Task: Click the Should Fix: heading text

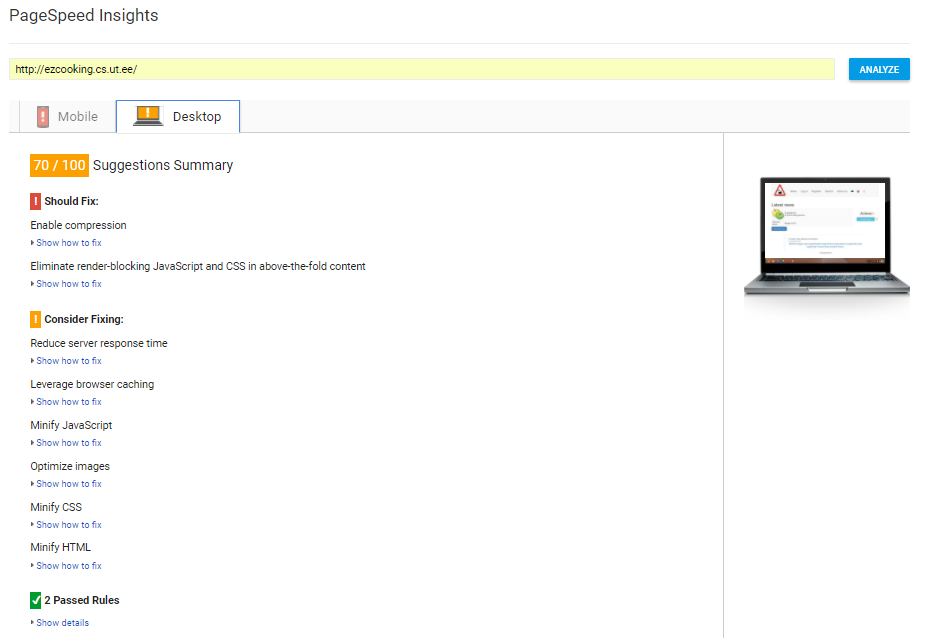Action: click(x=71, y=201)
